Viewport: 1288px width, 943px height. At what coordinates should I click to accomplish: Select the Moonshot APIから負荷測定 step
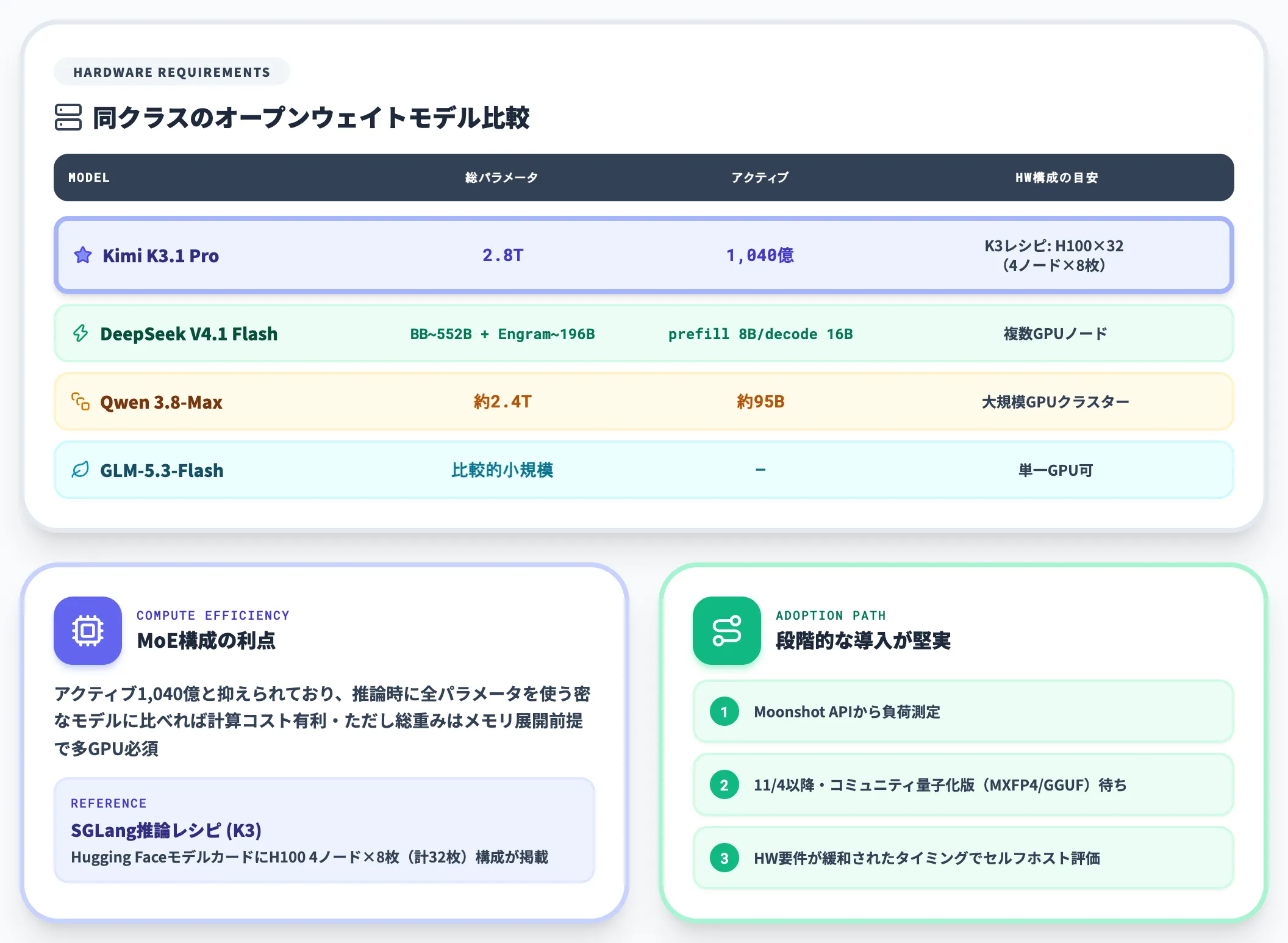click(964, 712)
